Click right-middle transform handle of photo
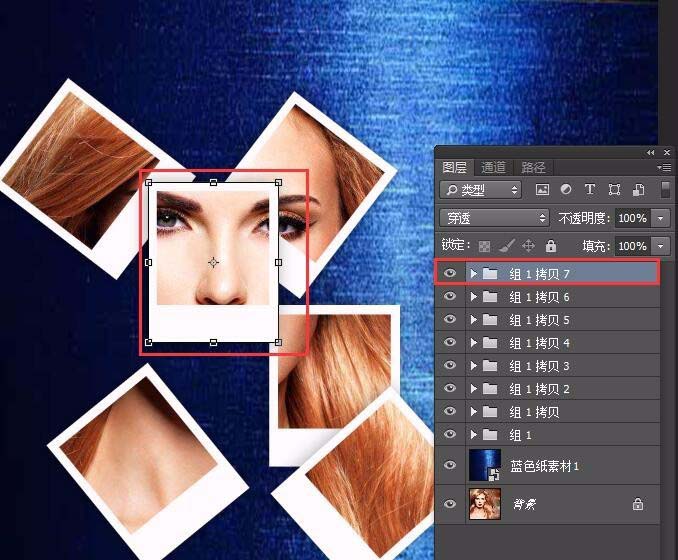The image size is (678, 560). point(278,262)
